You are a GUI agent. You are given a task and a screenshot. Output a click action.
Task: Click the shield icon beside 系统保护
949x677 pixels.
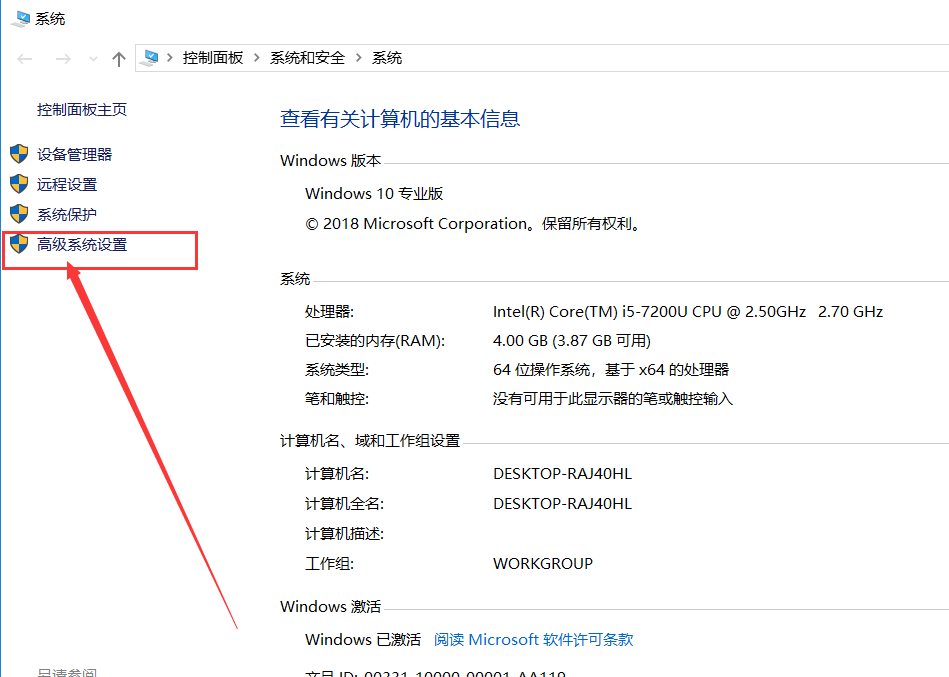point(19,214)
